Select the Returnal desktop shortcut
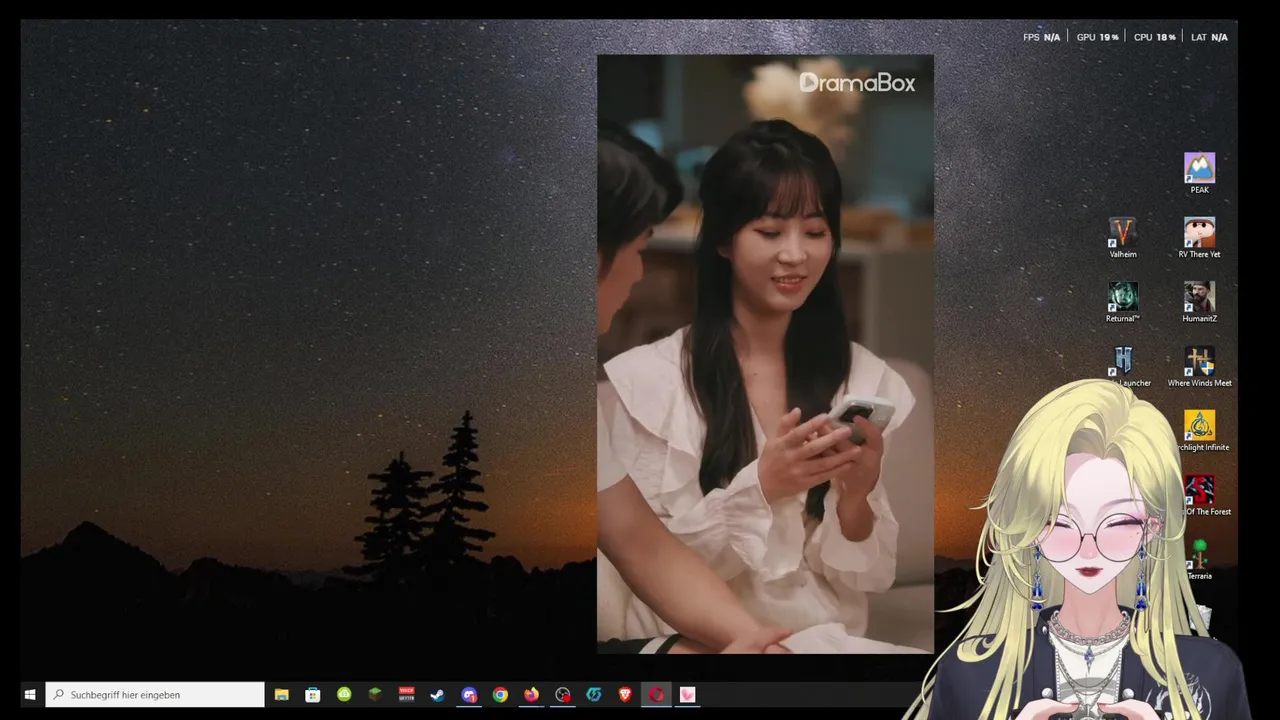This screenshot has width=1280, height=720. (x=1123, y=302)
